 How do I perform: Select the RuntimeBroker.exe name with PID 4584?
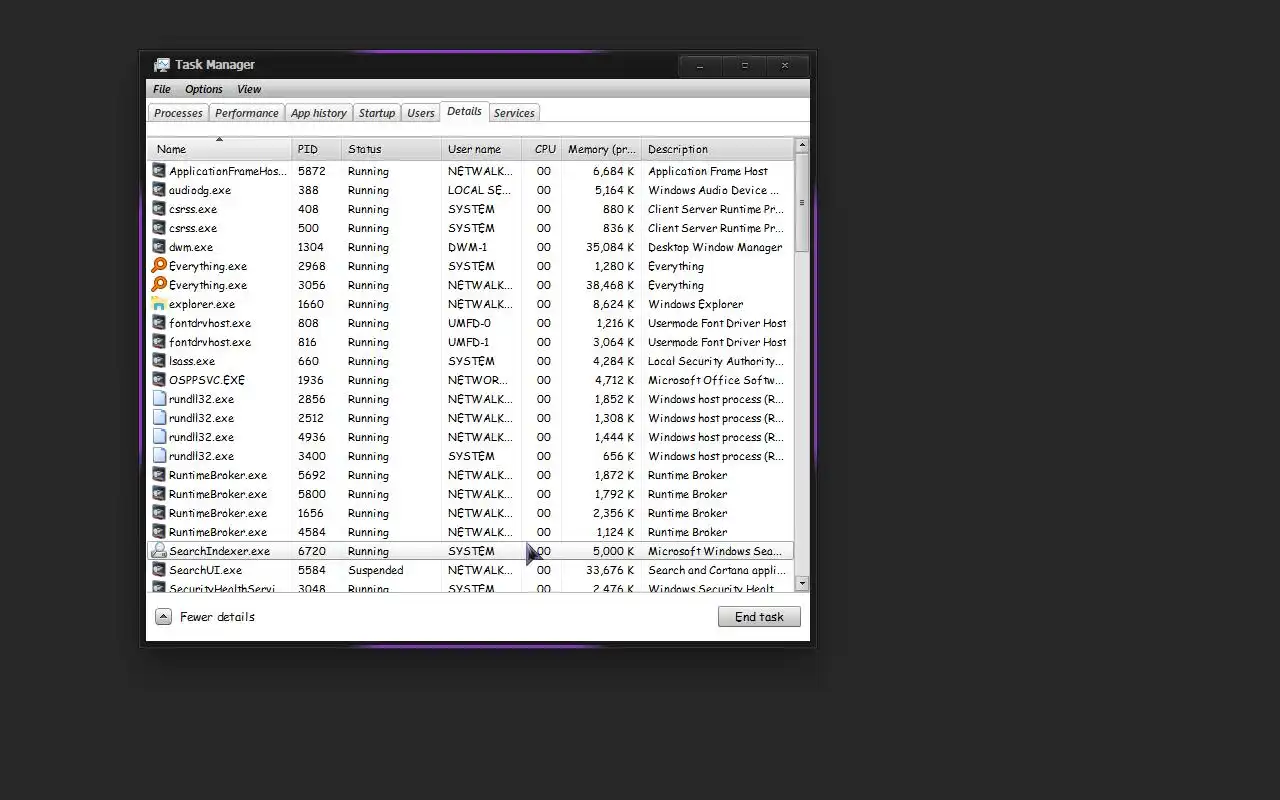pyautogui.click(x=218, y=532)
